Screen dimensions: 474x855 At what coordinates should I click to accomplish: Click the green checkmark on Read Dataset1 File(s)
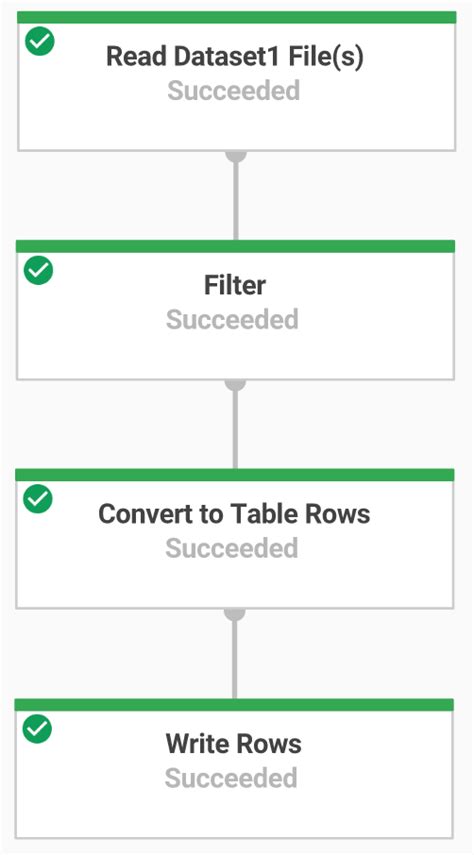[40, 42]
